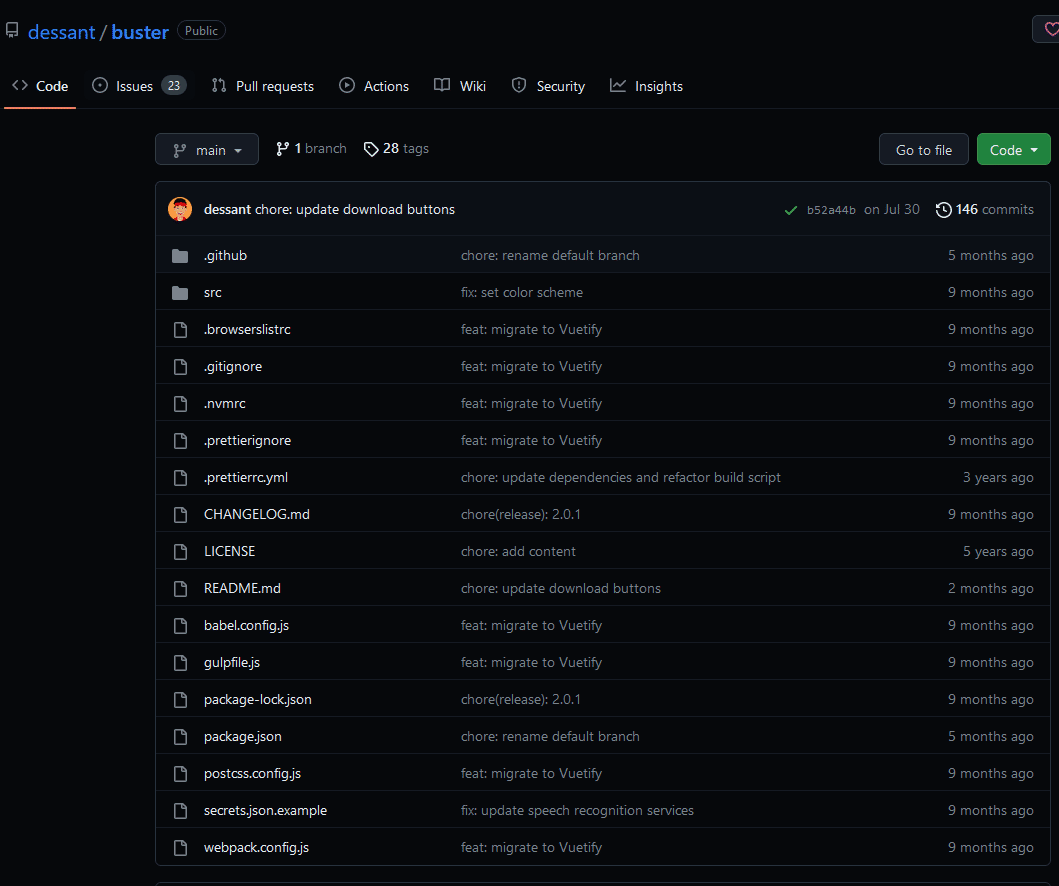Image resolution: width=1059 pixels, height=886 pixels.
Task: Click the dessant avatar thumbnail
Action: click(180, 209)
